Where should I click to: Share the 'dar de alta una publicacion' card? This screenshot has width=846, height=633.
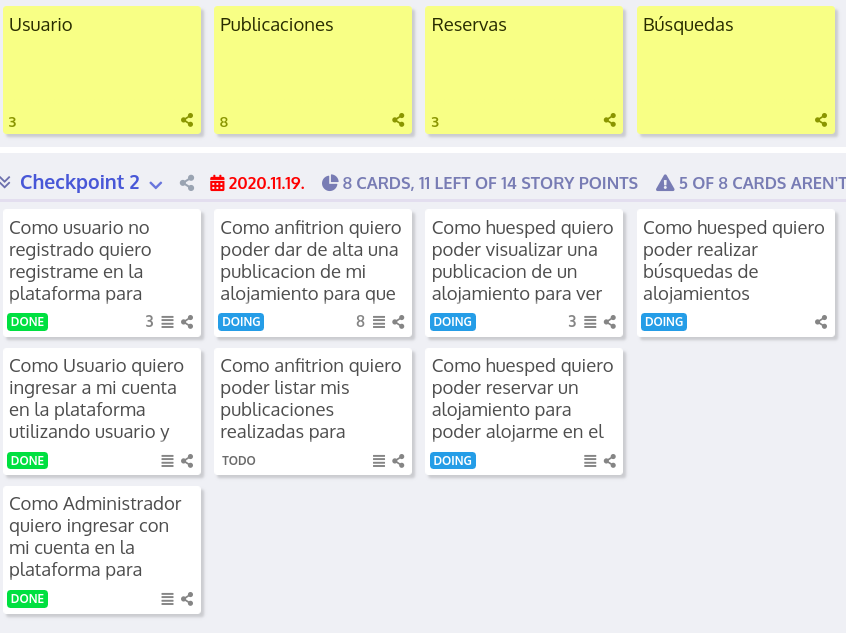398,322
